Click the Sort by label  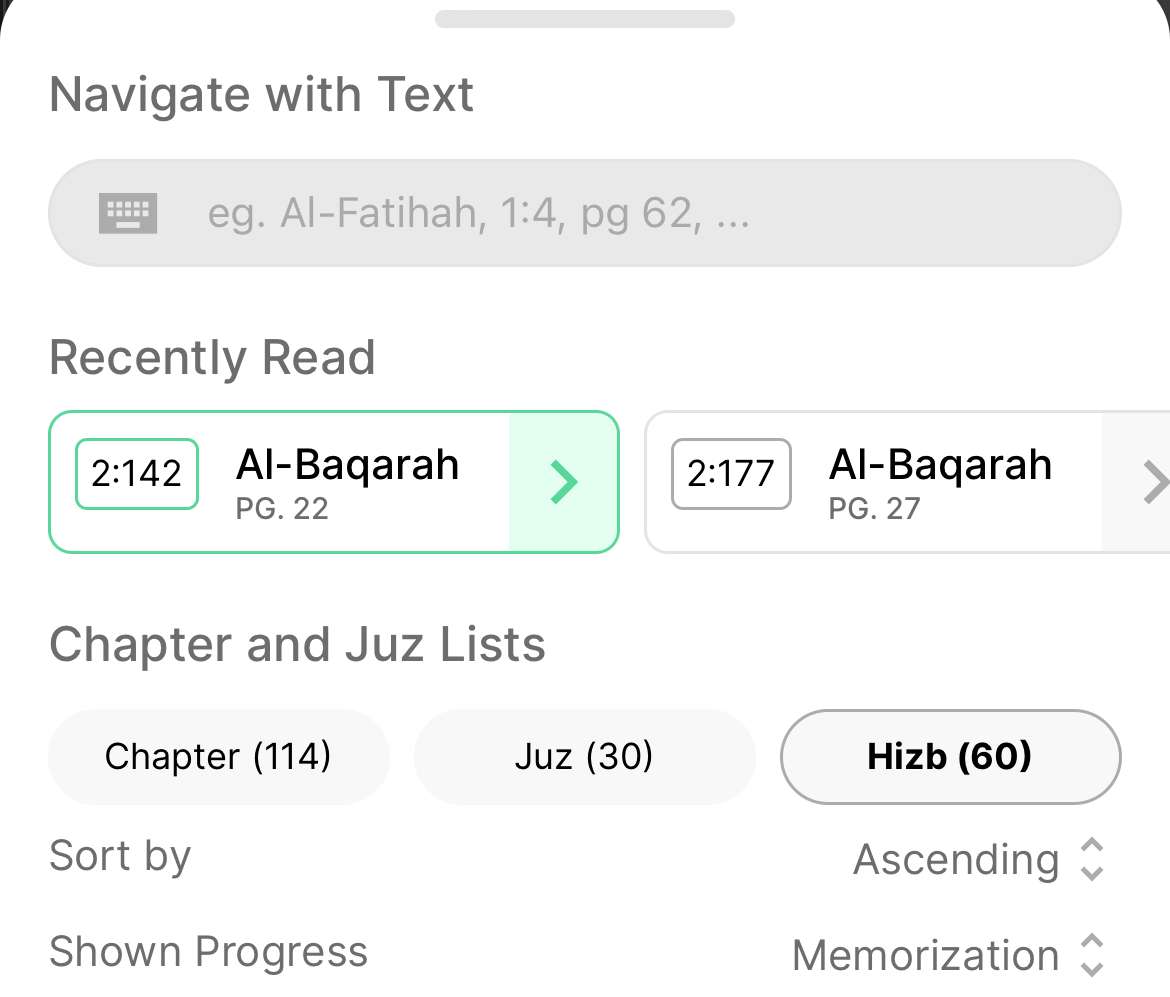coord(120,857)
